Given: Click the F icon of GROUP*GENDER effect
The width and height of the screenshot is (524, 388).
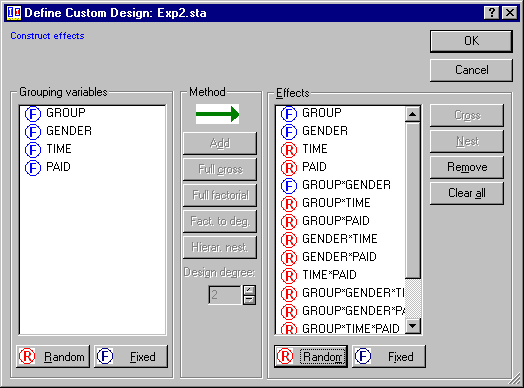Looking at the screenshot, I should [289, 186].
